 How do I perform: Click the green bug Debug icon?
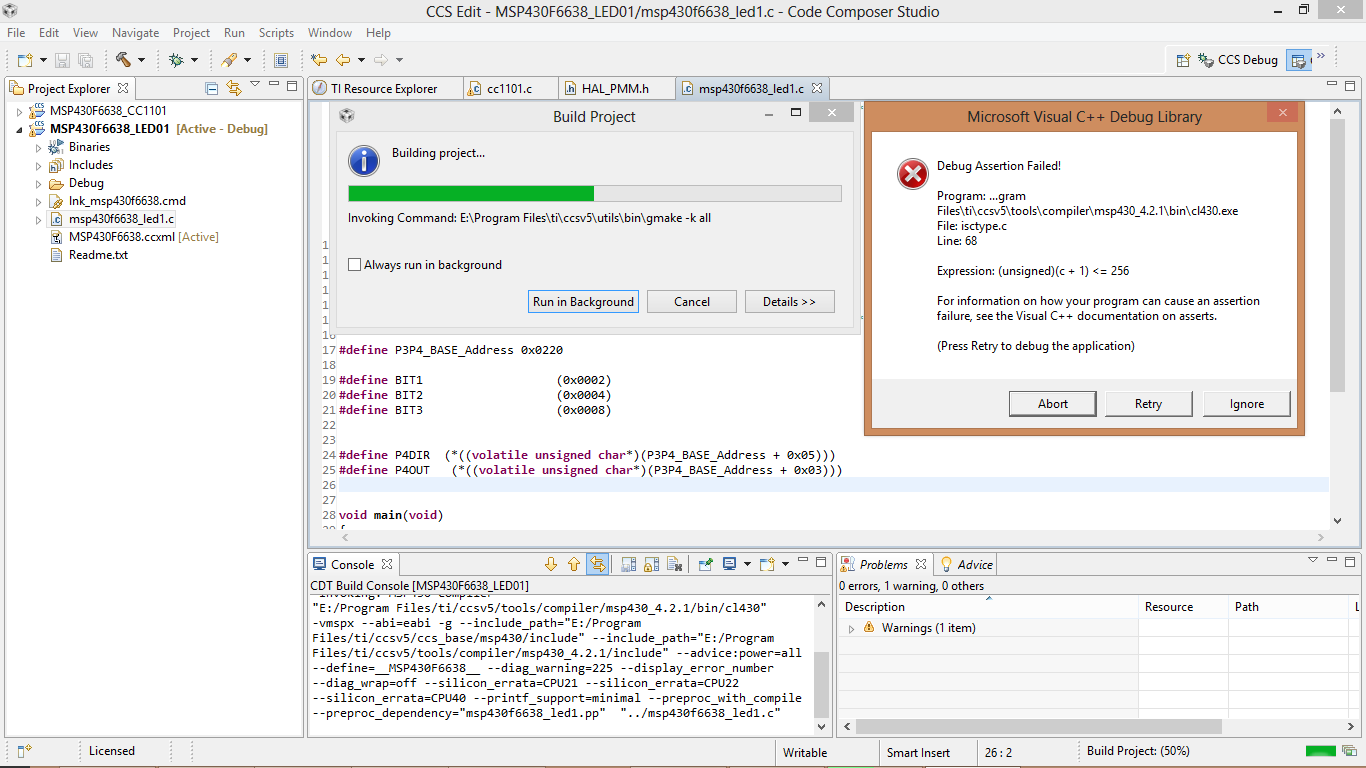coord(177,60)
